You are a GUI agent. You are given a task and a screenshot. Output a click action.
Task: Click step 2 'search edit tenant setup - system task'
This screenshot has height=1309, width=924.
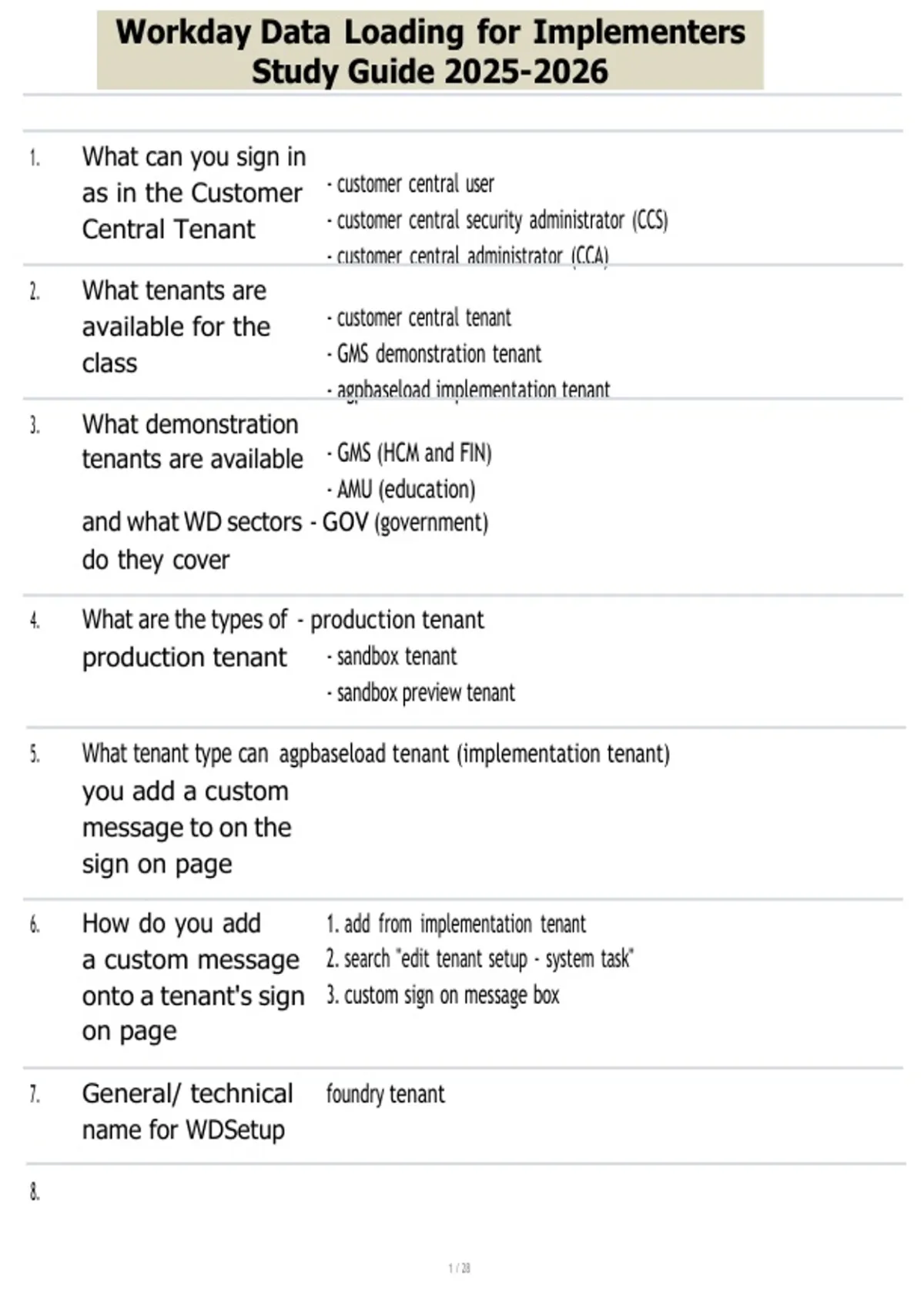(480, 959)
